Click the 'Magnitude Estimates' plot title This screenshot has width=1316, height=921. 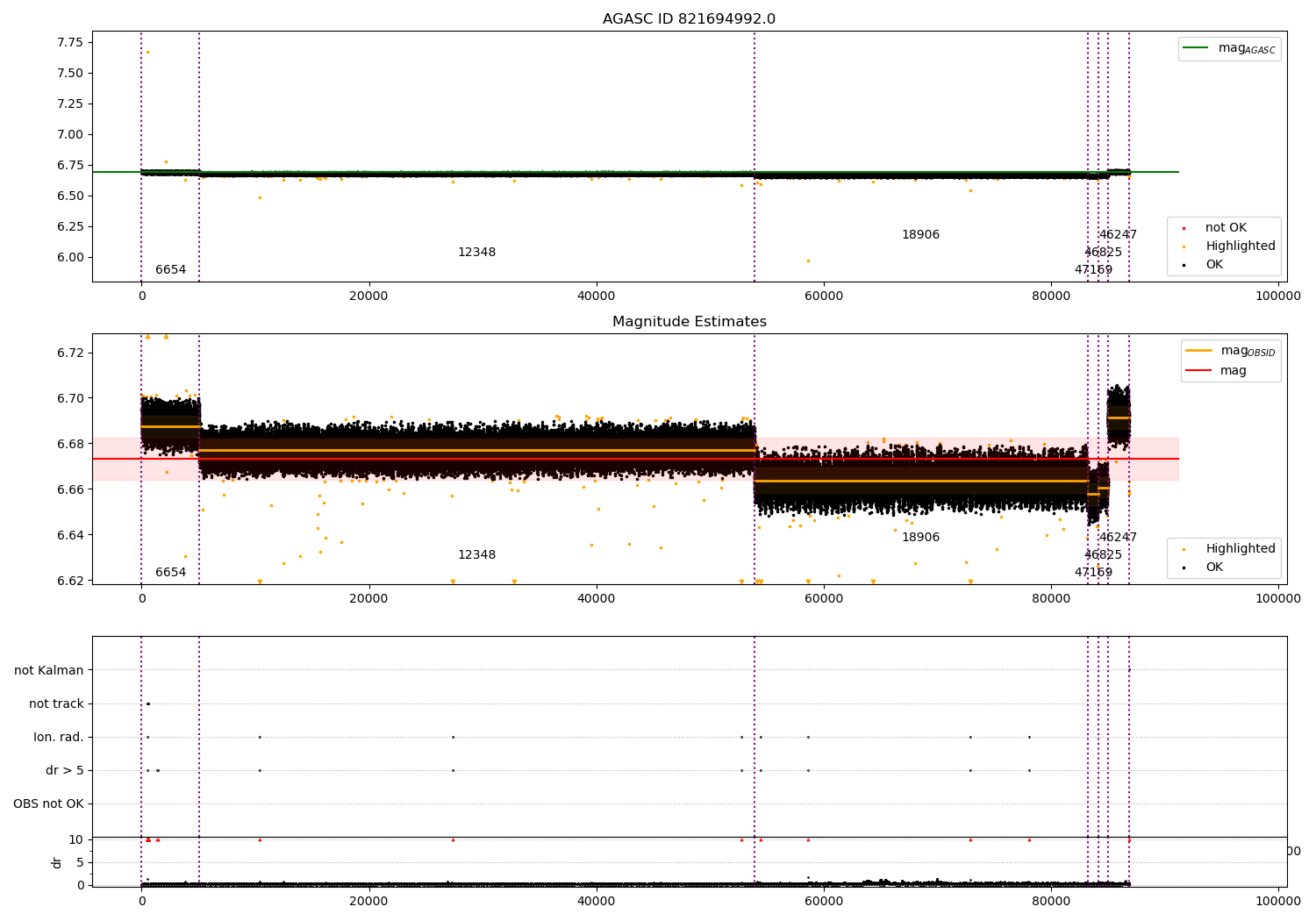point(689,322)
